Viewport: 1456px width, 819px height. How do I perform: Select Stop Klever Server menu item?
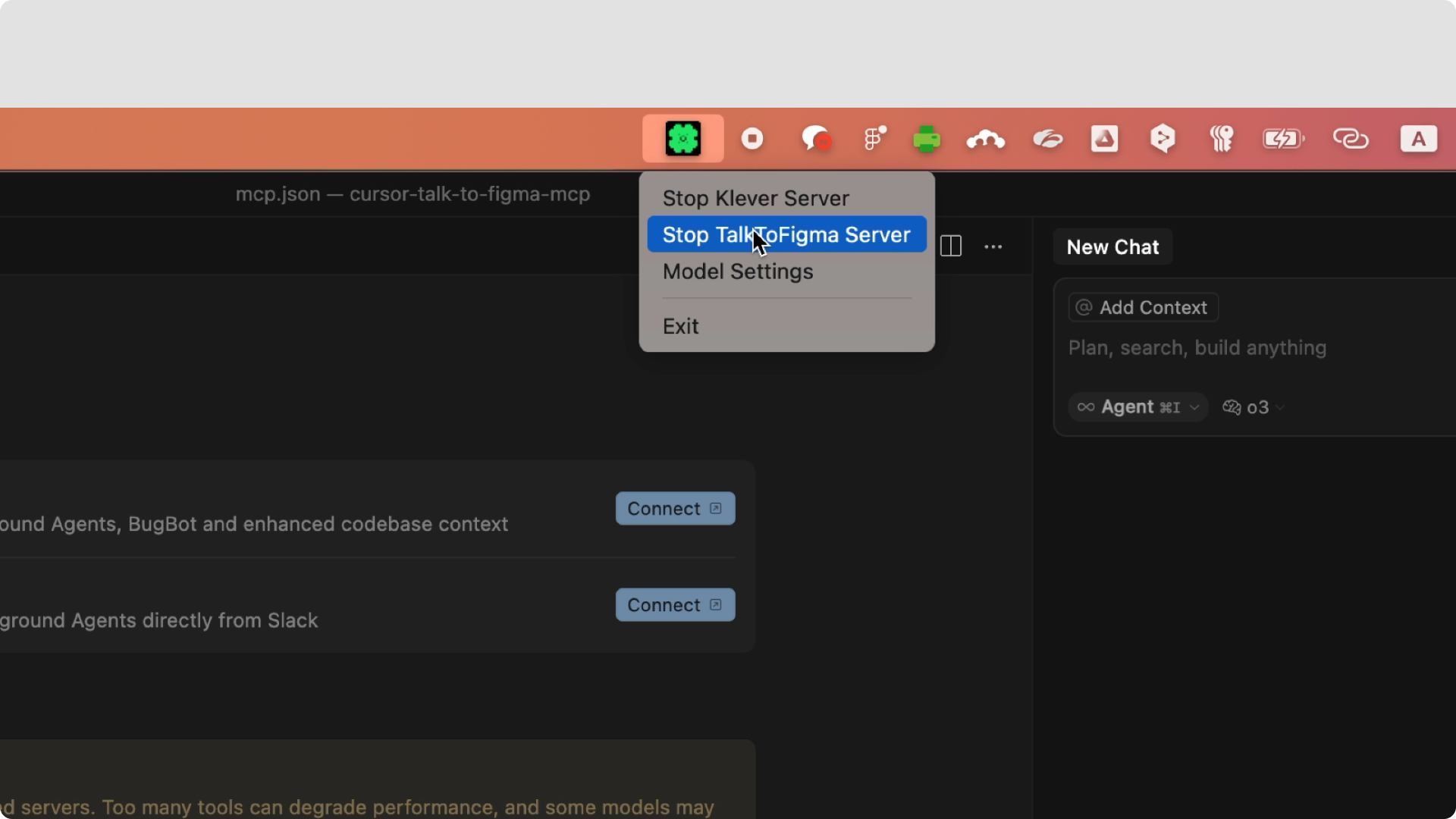pyautogui.click(x=755, y=199)
